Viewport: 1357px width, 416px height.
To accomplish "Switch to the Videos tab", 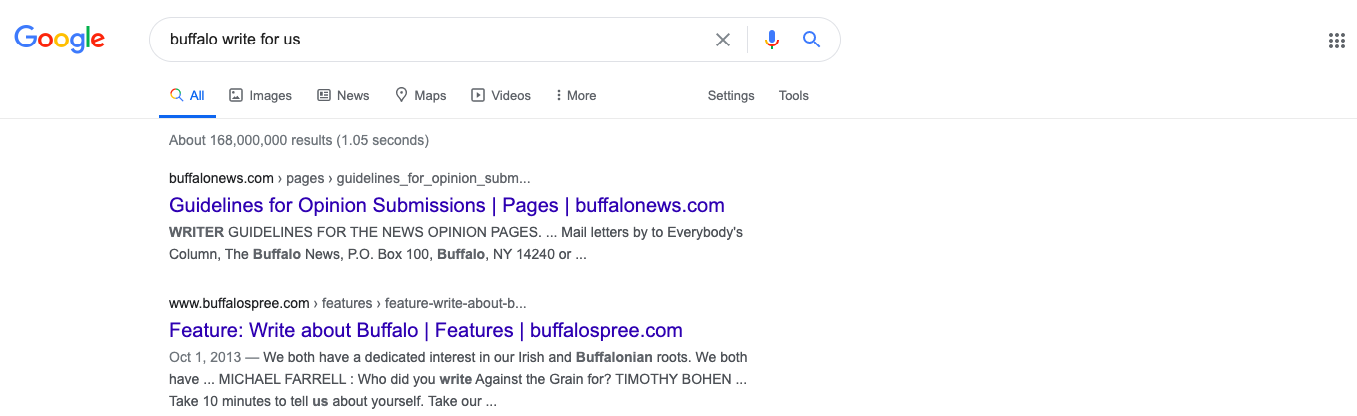I will [501, 96].
